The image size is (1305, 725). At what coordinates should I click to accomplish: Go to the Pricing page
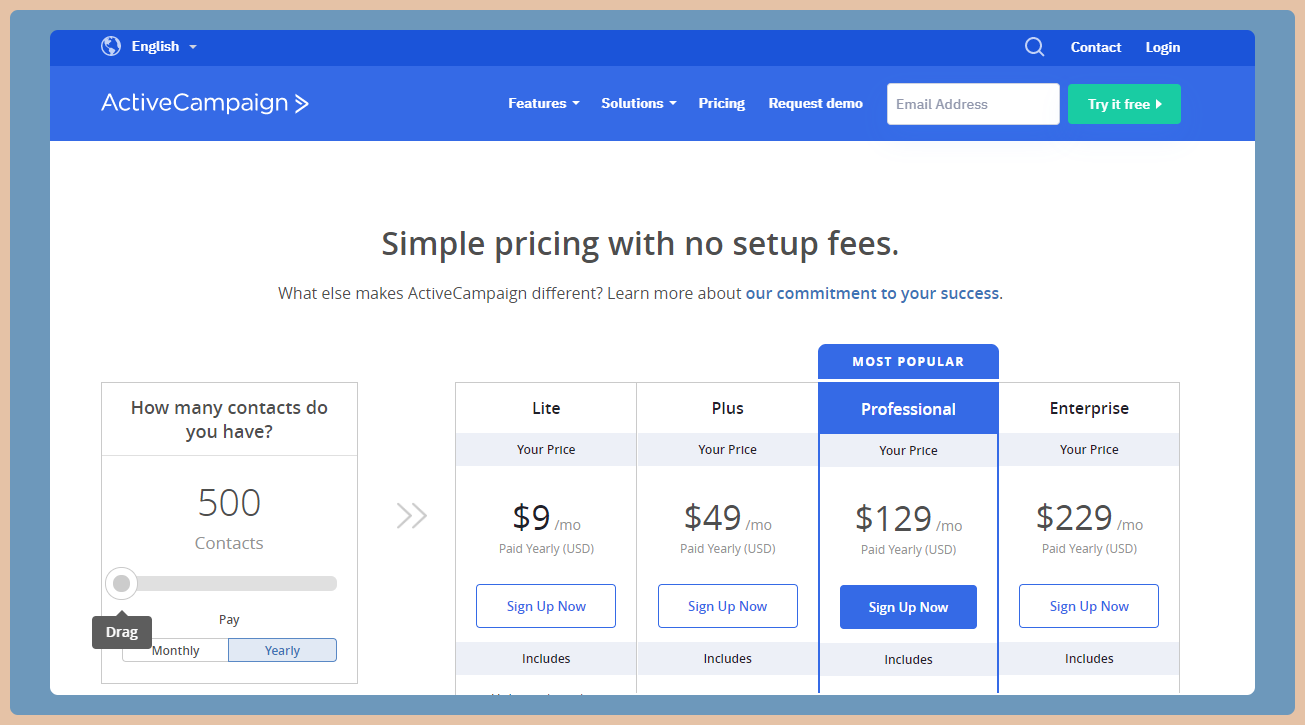[x=722, y=103]
